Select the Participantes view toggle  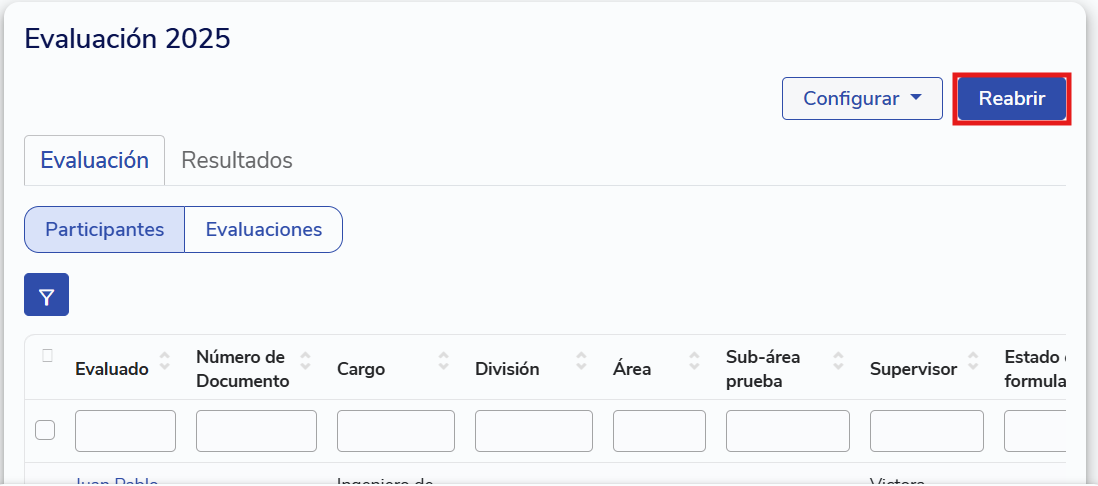pos(105,229)
